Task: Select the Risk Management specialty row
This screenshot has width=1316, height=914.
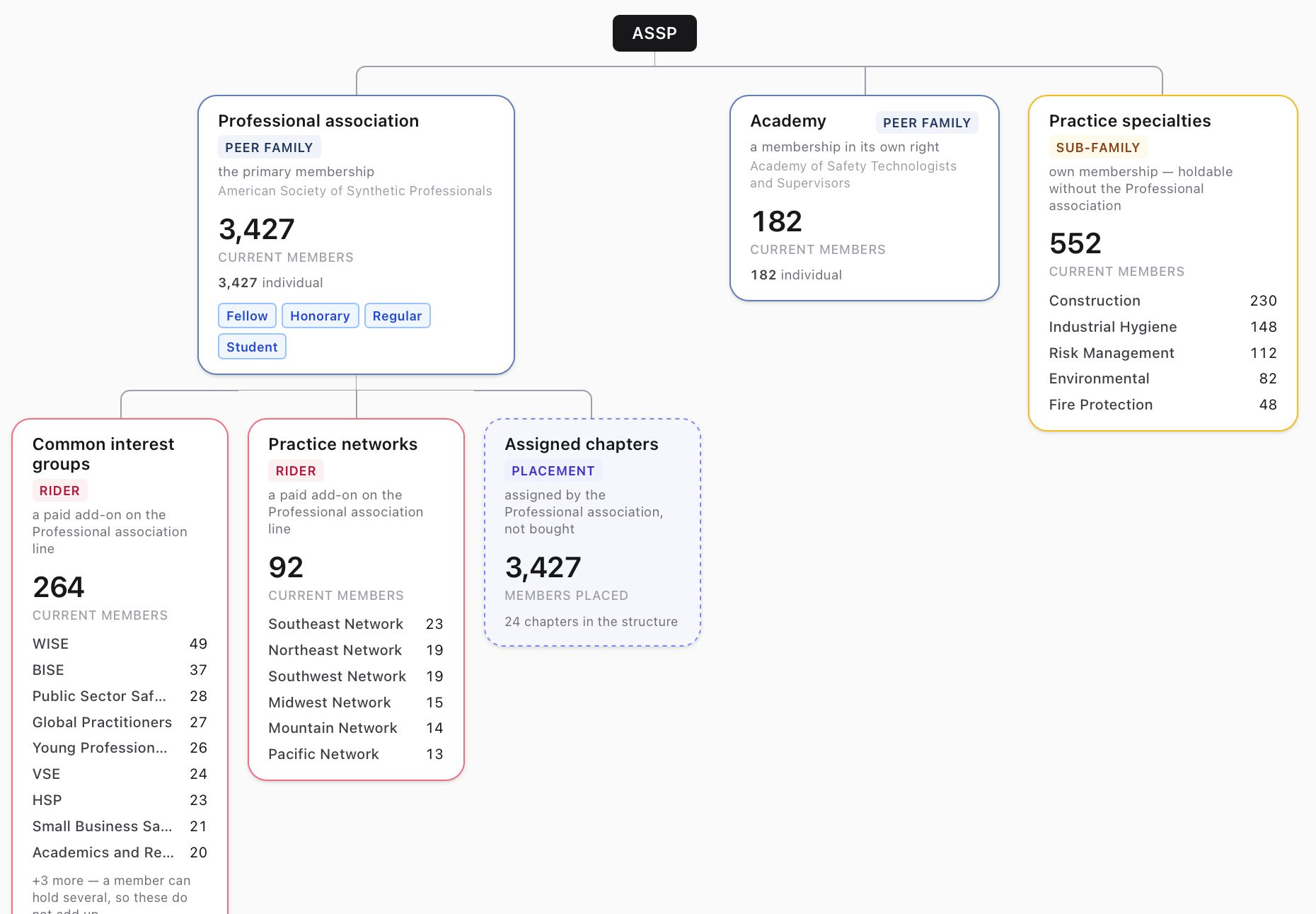Action: pos(1162,353)
